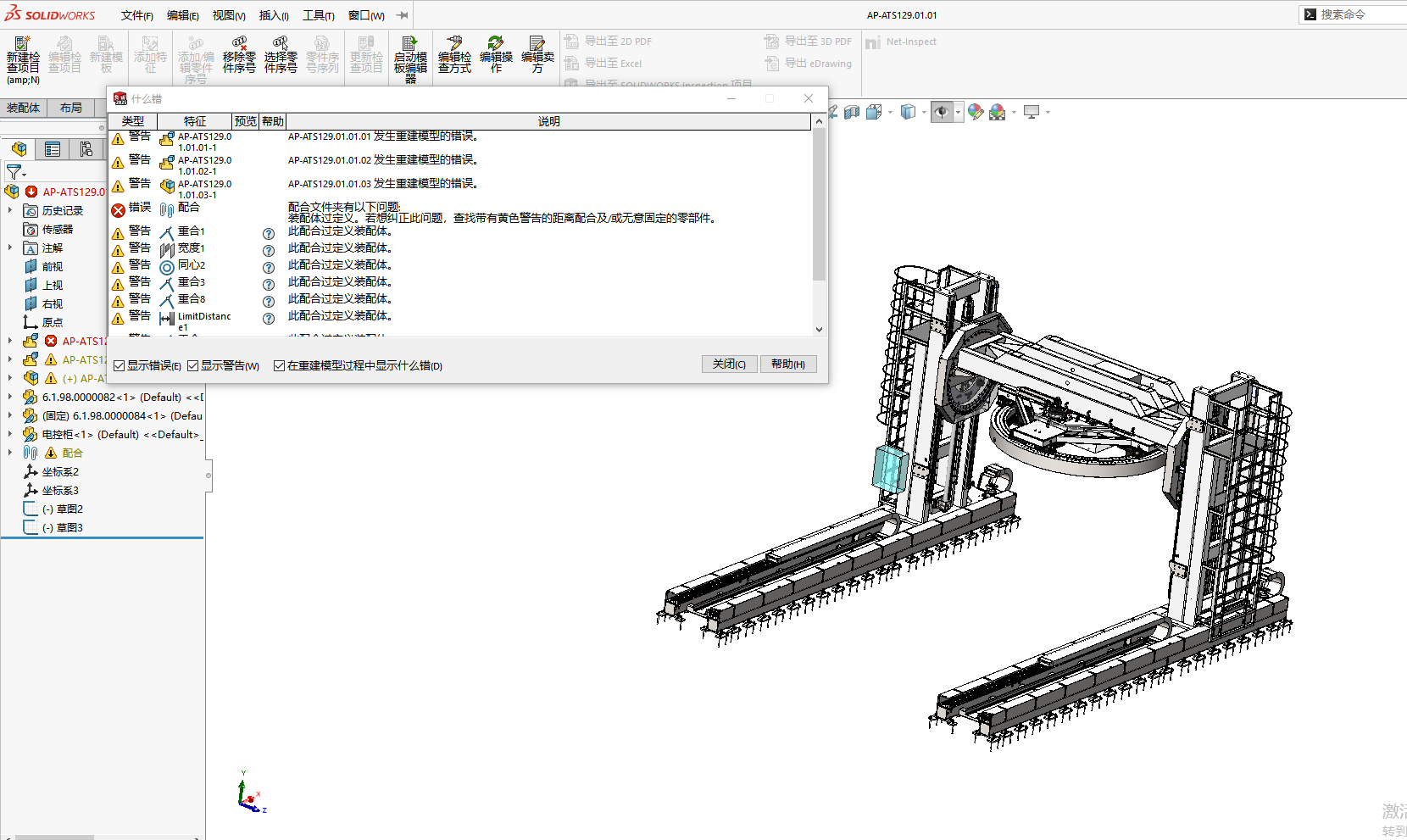Click help icon for 同心2 row
Viewport: 1407px width, 840px height.
click(269, 268)
